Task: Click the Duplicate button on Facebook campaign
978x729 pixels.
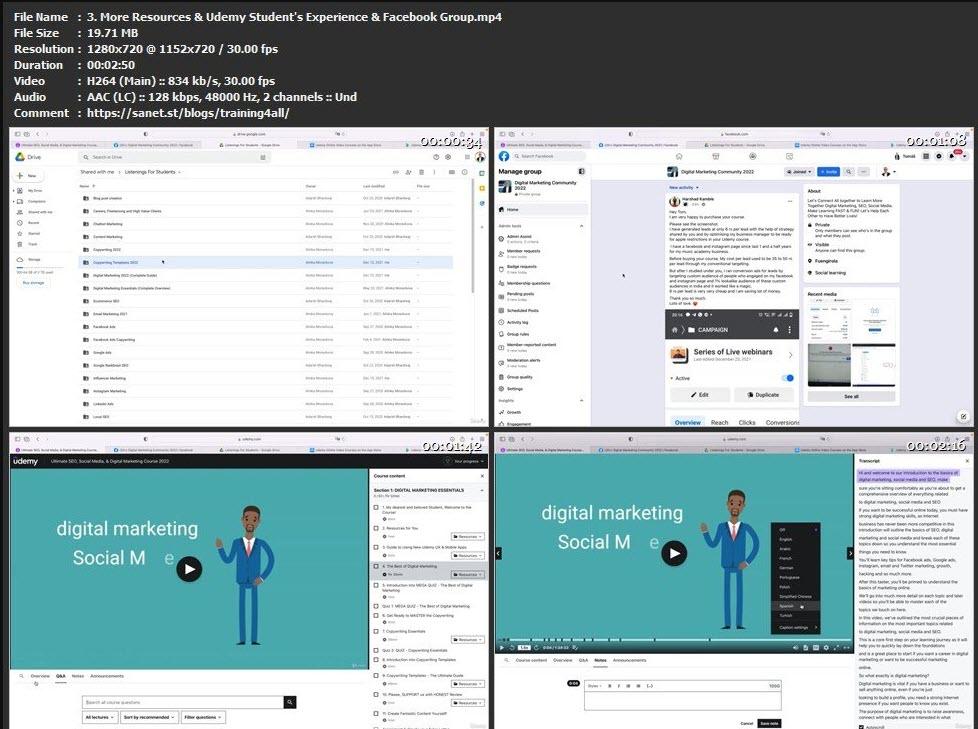Action: coord(763,395)
